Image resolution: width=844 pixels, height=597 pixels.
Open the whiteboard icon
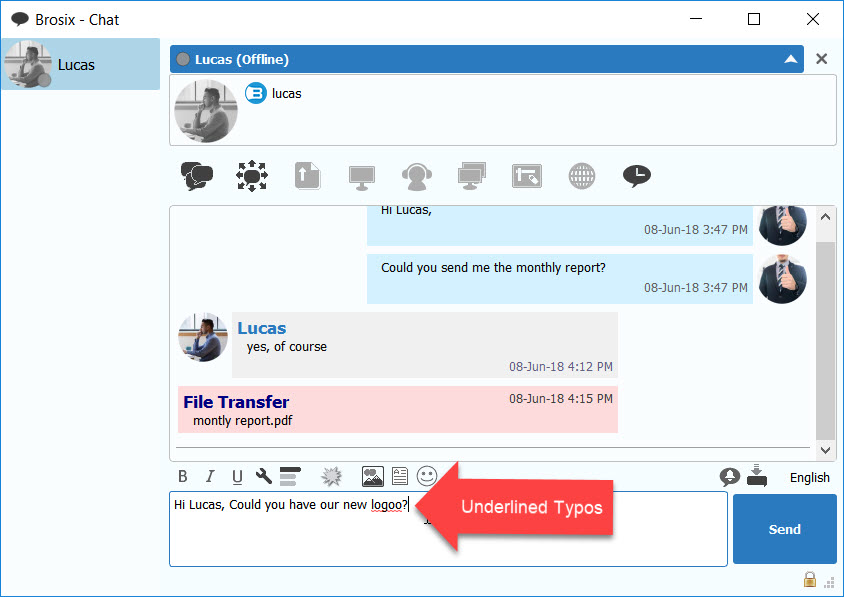(526, 176)
